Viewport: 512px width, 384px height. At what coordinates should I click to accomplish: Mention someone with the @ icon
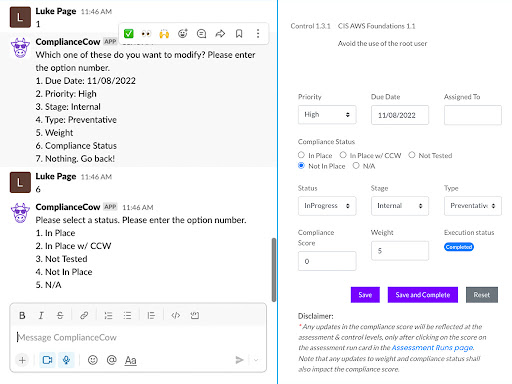(112, 360)
